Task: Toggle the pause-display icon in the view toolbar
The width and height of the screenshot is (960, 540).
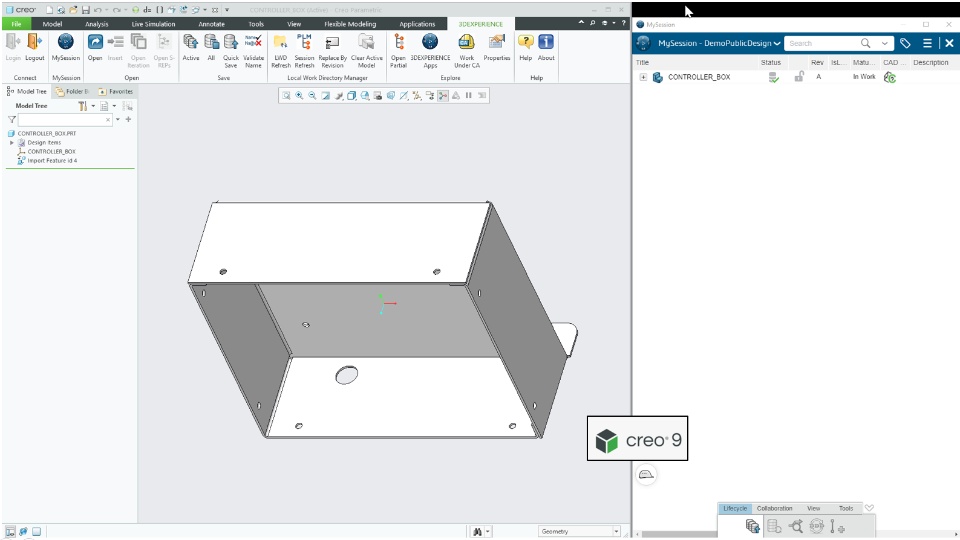Action: point(469,96)
